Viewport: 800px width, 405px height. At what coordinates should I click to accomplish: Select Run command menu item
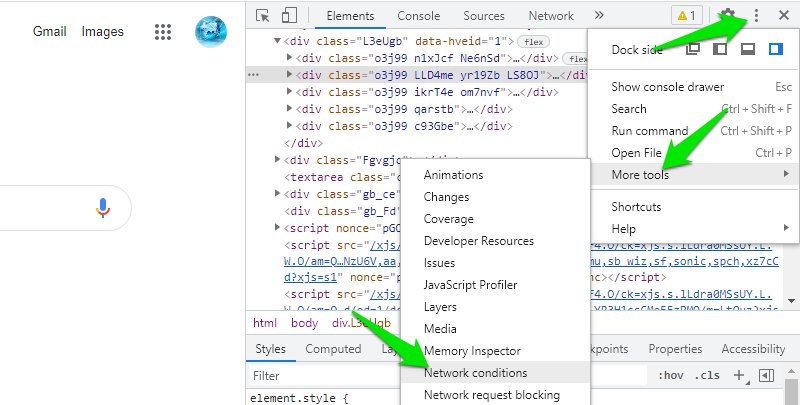point(693,131)
